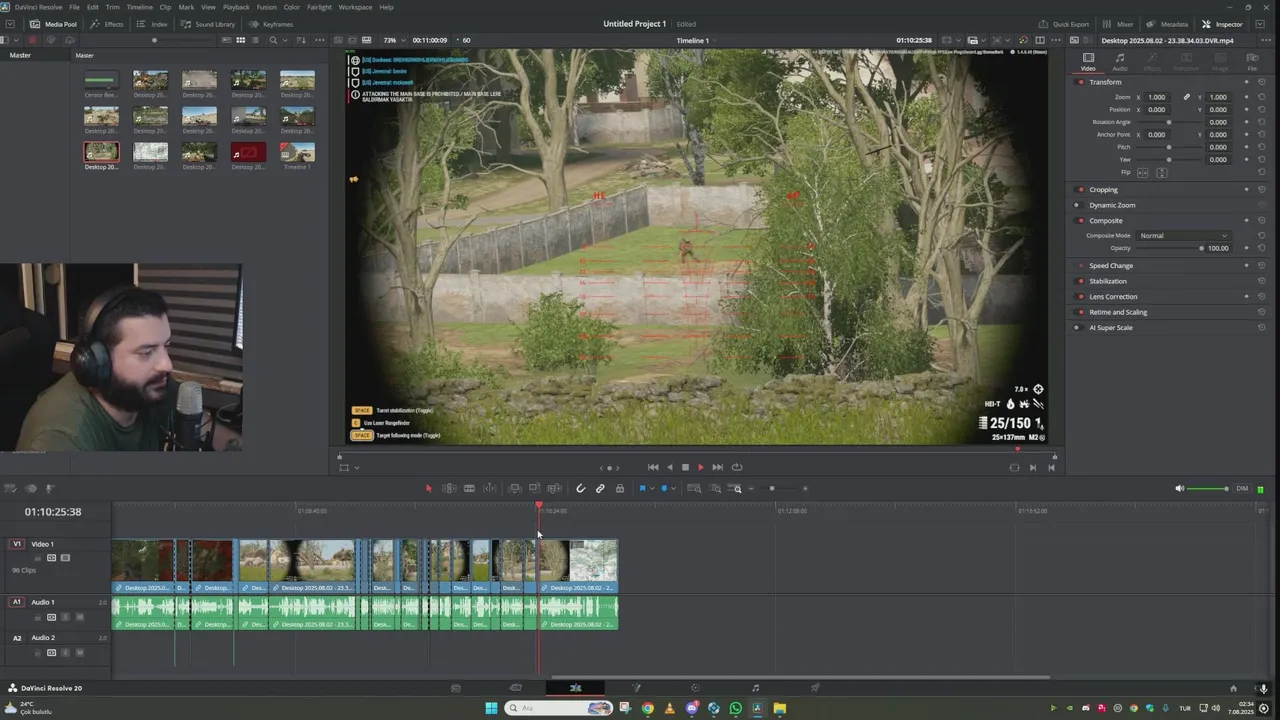Adjust the Rotation Angle slider
The height and width of the screenshot is (720, 1280).
[1168, 122]
